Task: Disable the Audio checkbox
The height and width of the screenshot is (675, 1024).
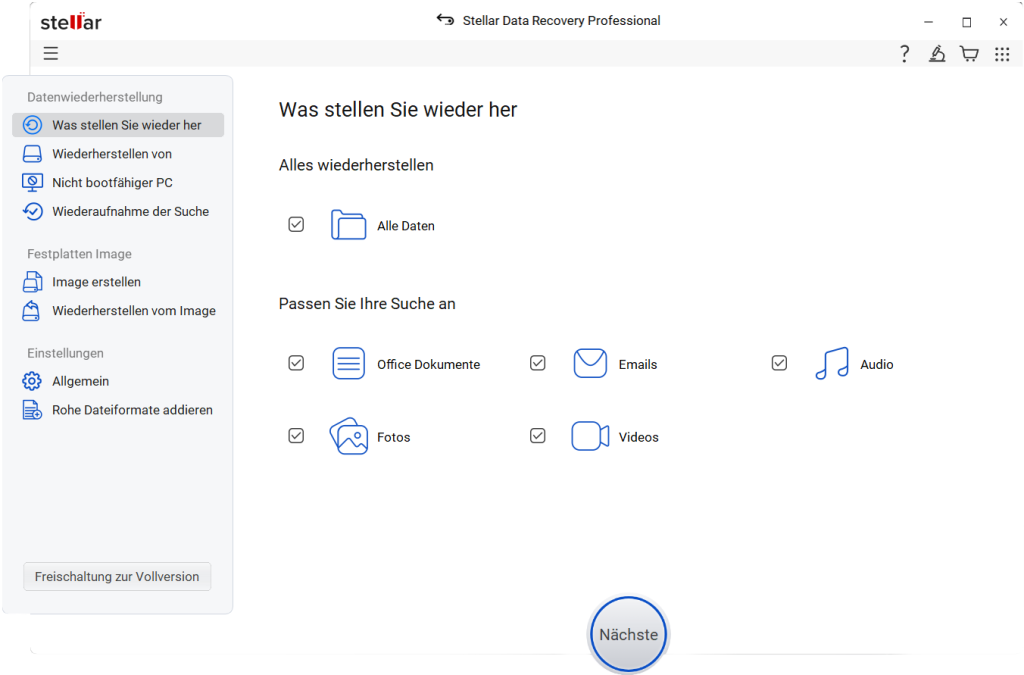Action: click(779, 363)
